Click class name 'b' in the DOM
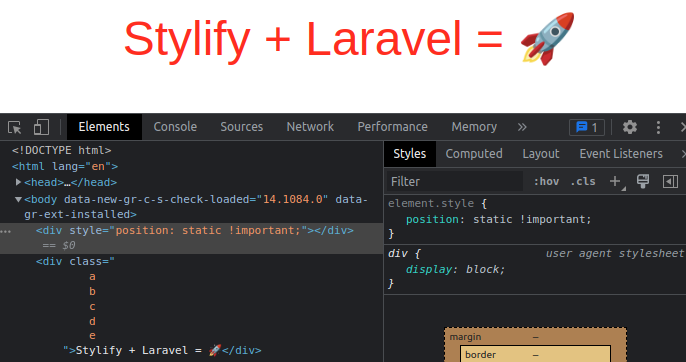Viewport: 686px width, 362px height. click(x=92, y=291)
